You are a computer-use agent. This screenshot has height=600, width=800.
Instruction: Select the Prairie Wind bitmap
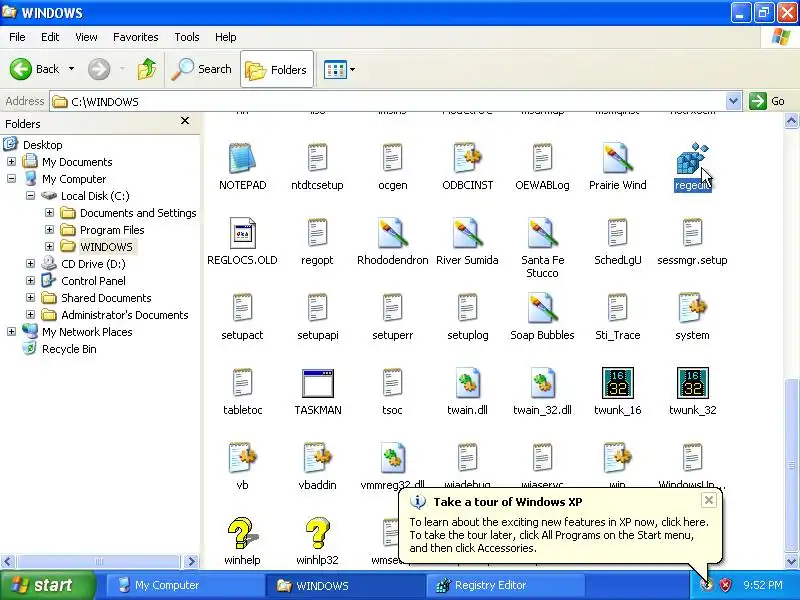point(617,158)
